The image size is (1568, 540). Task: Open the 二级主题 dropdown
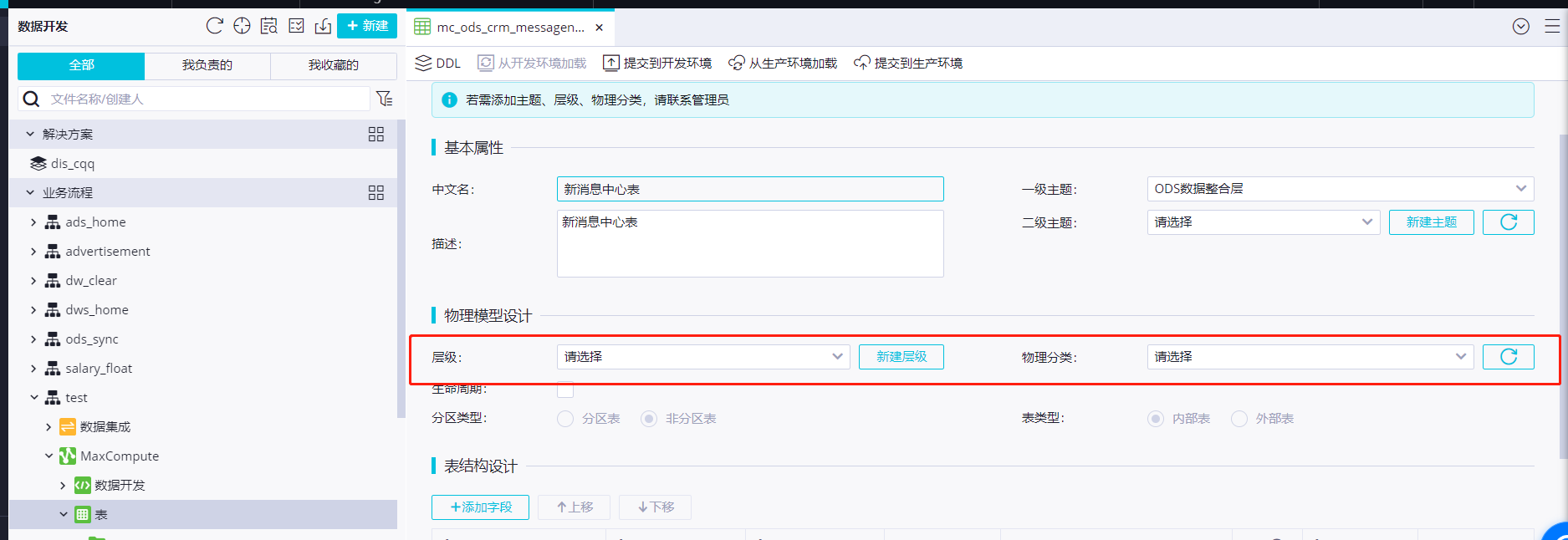click(1264, 222)
